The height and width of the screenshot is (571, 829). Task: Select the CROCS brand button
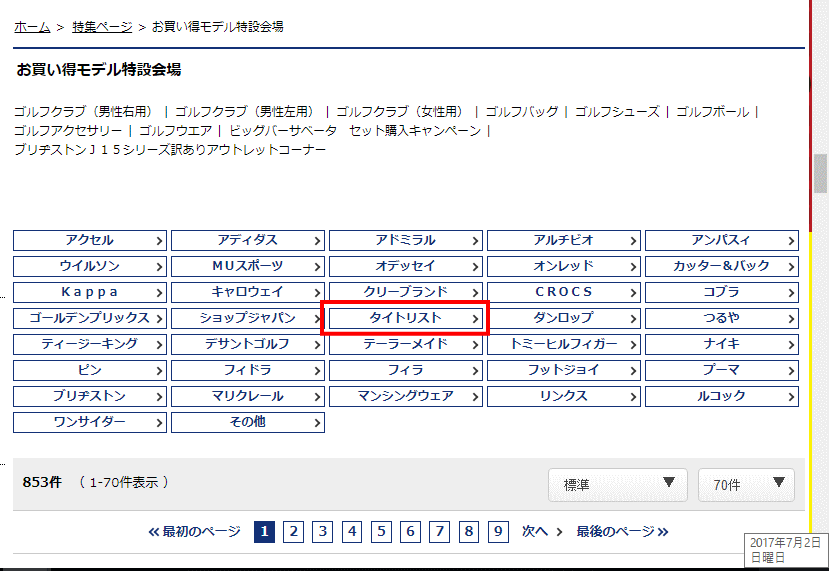click(x=564, y=292)
